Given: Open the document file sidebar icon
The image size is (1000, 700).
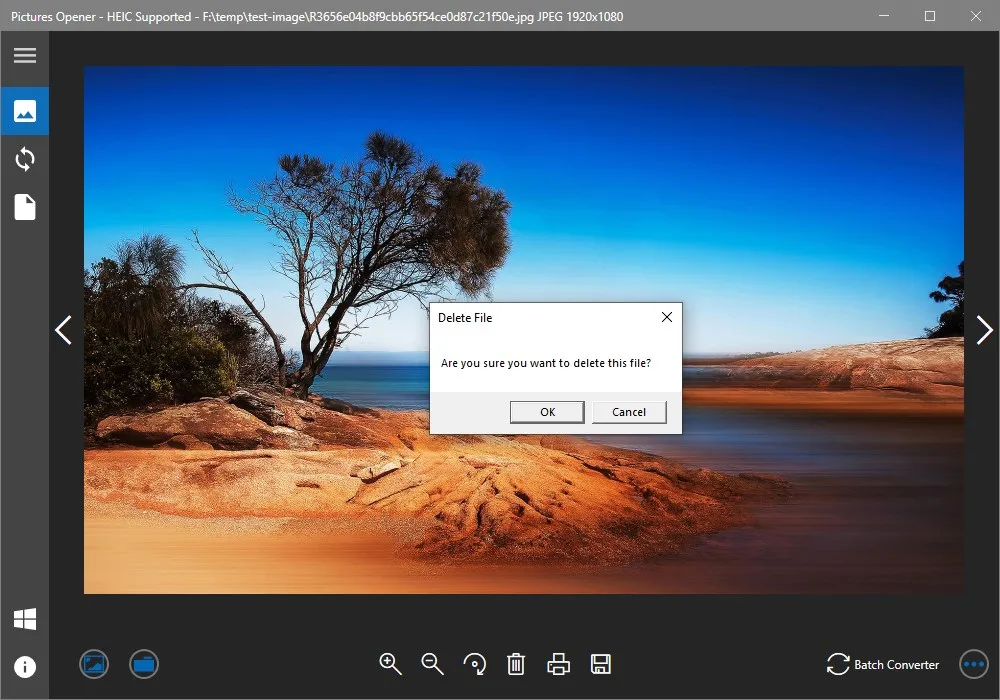Looking at the screenshot, I should [24, 207].
